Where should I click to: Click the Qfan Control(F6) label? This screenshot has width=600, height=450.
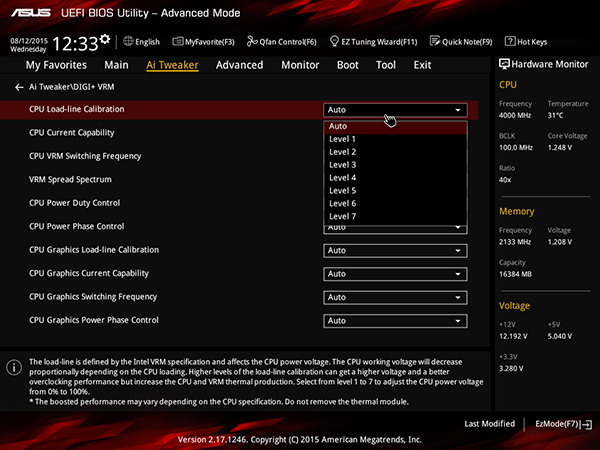click(x=288, y=42)
